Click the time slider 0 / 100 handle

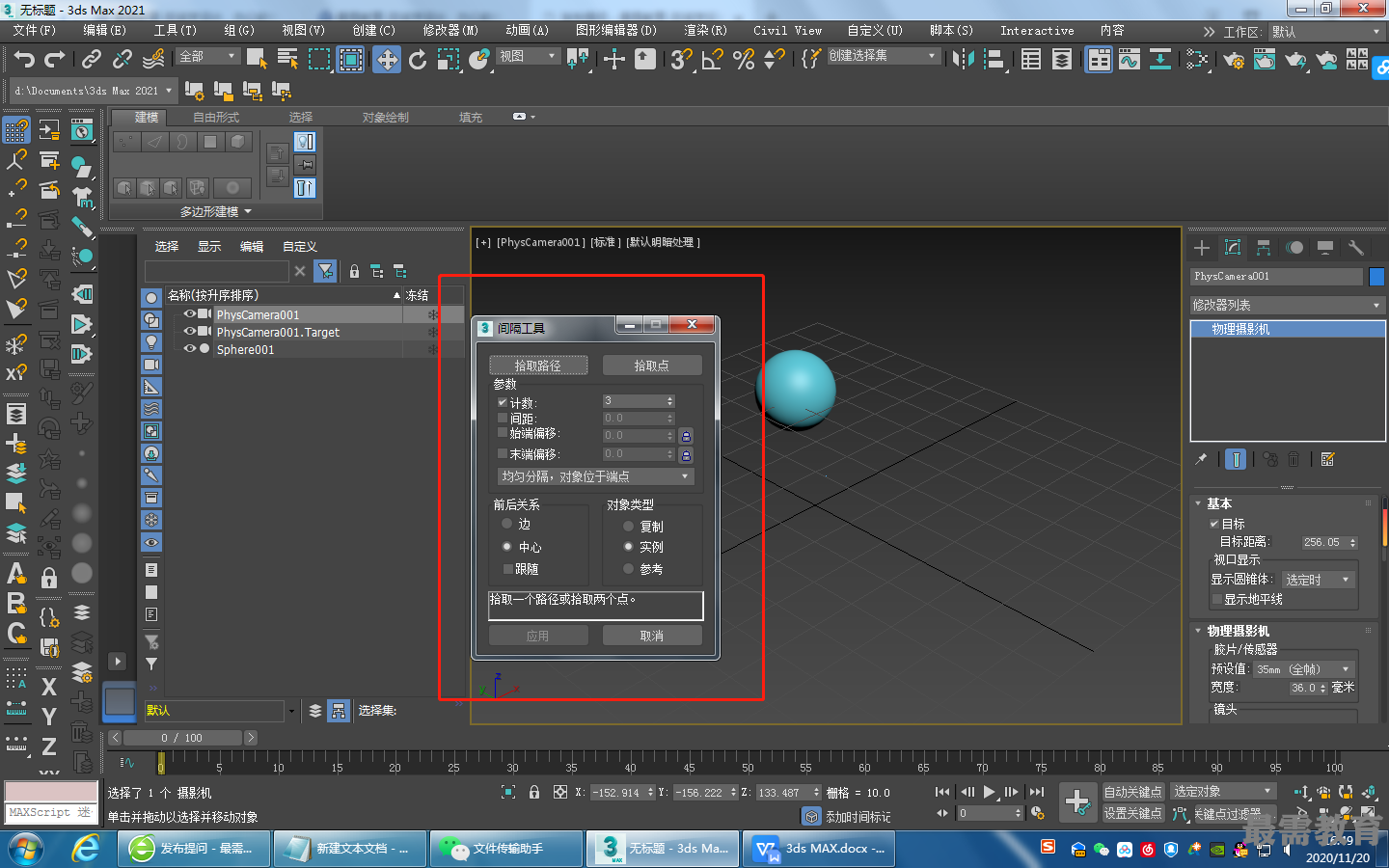tap(182, 738)
